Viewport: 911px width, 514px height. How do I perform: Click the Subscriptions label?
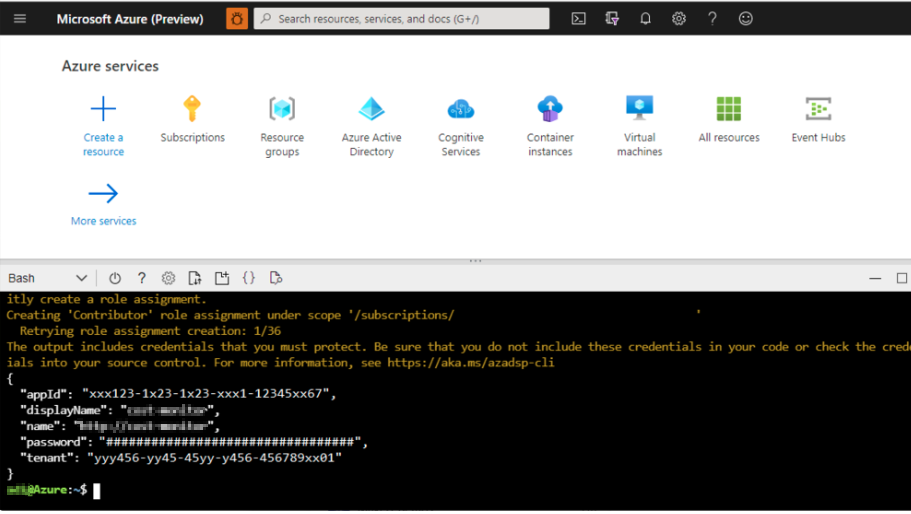[x=192, y=138]
